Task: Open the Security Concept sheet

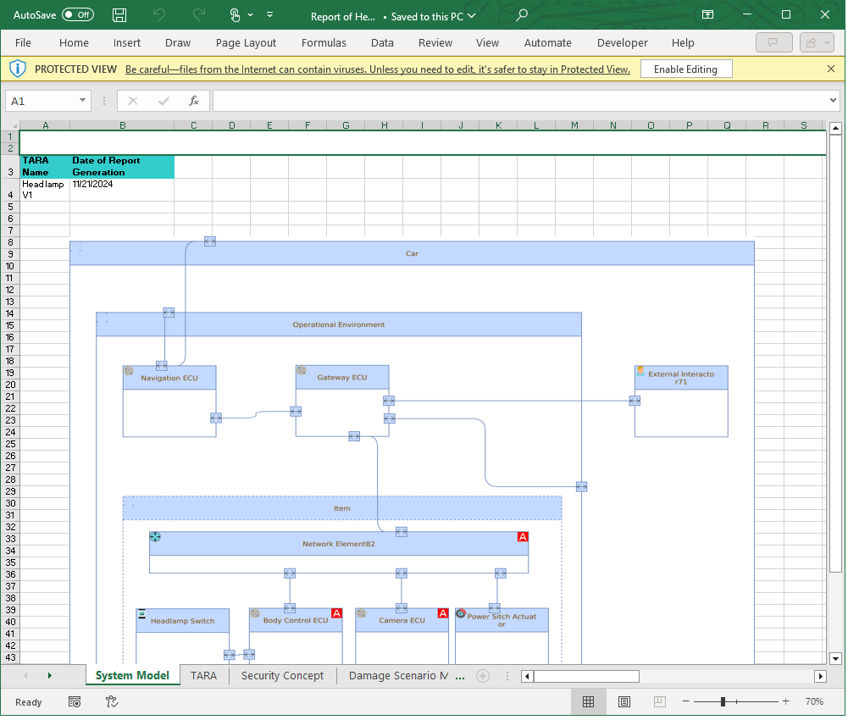Action: (x=282, y=675)
